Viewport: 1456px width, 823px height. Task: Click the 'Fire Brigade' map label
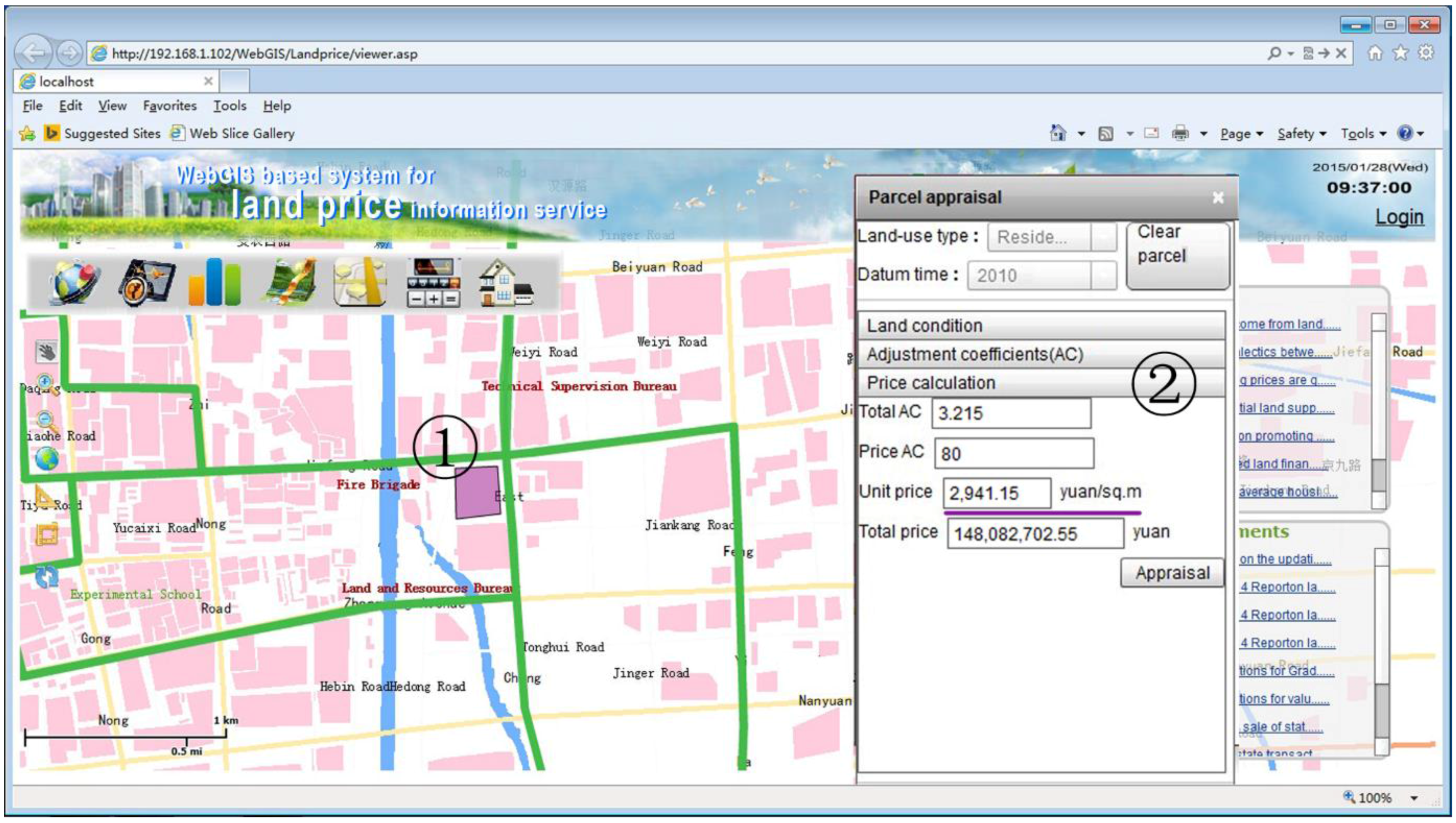point(378,485)
